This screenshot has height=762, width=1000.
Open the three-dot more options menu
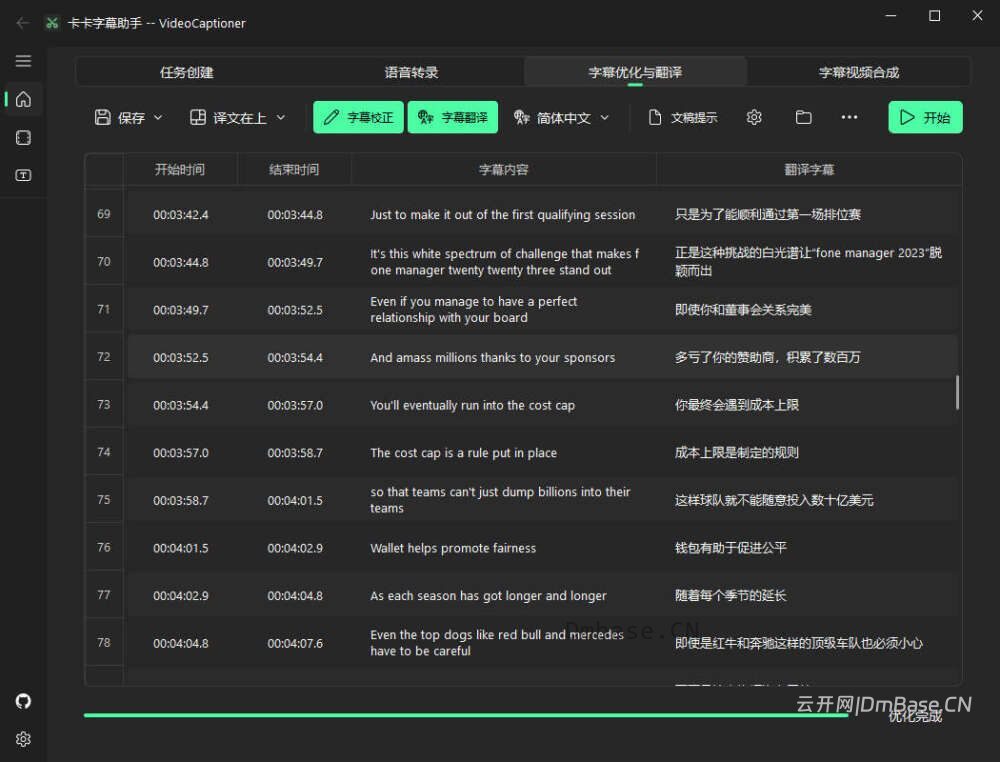tap(849, 117)
